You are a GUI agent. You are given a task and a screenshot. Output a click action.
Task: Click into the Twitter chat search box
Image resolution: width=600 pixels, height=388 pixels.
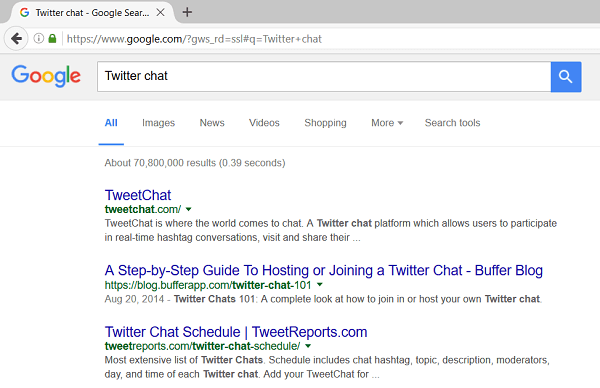click(x=324, y=77)
